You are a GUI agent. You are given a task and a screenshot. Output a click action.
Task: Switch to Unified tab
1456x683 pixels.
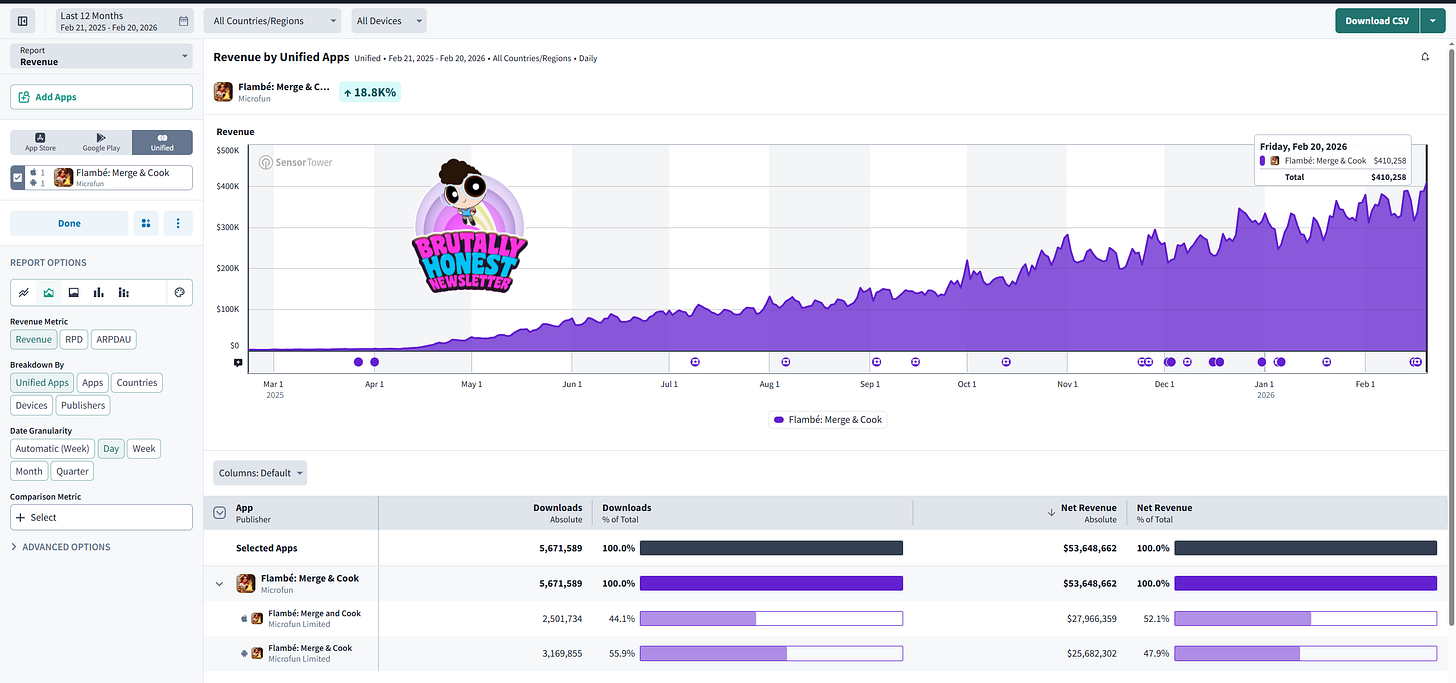[x=162, y=142]
